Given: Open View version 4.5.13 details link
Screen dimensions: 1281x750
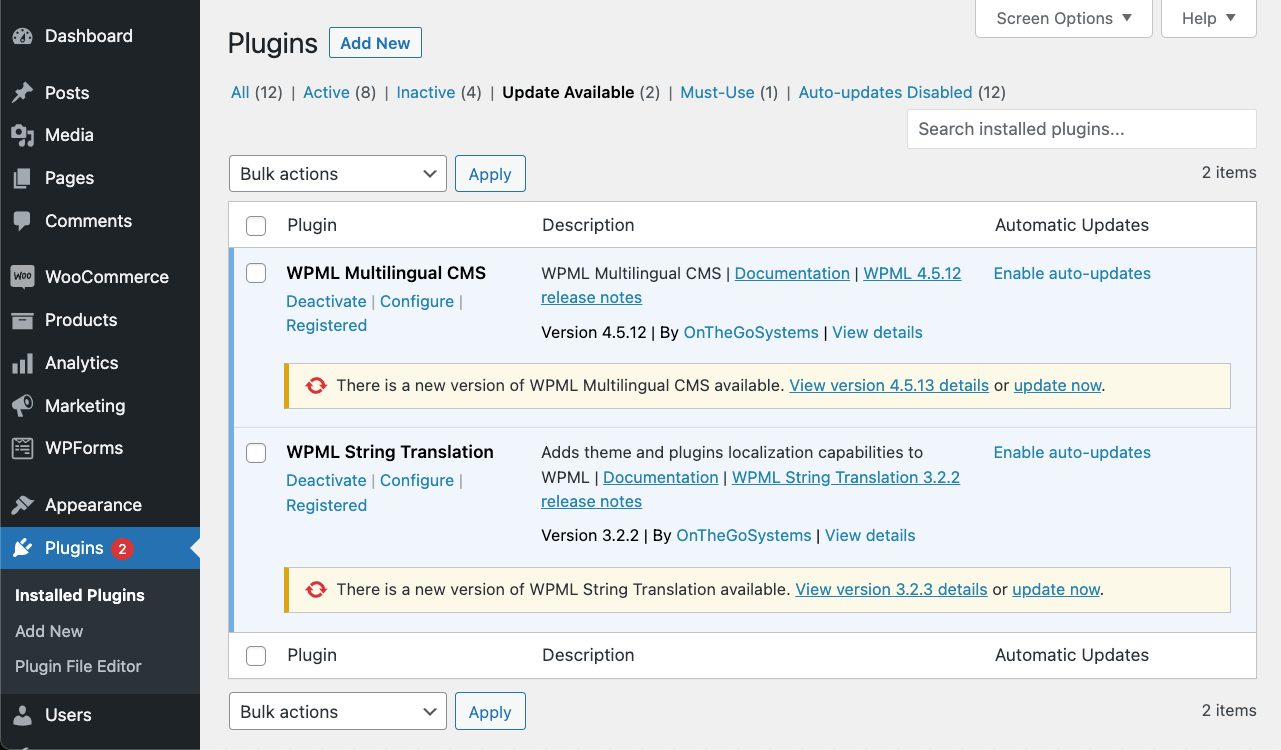Looking at the screenshot, I should tap(889, 385).
